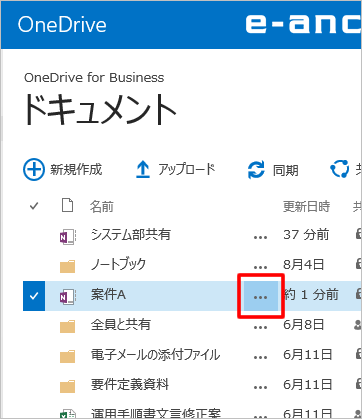This screenshot has width=362, height=419.
Task: Sort by the file type column icon
Action: 68,206
